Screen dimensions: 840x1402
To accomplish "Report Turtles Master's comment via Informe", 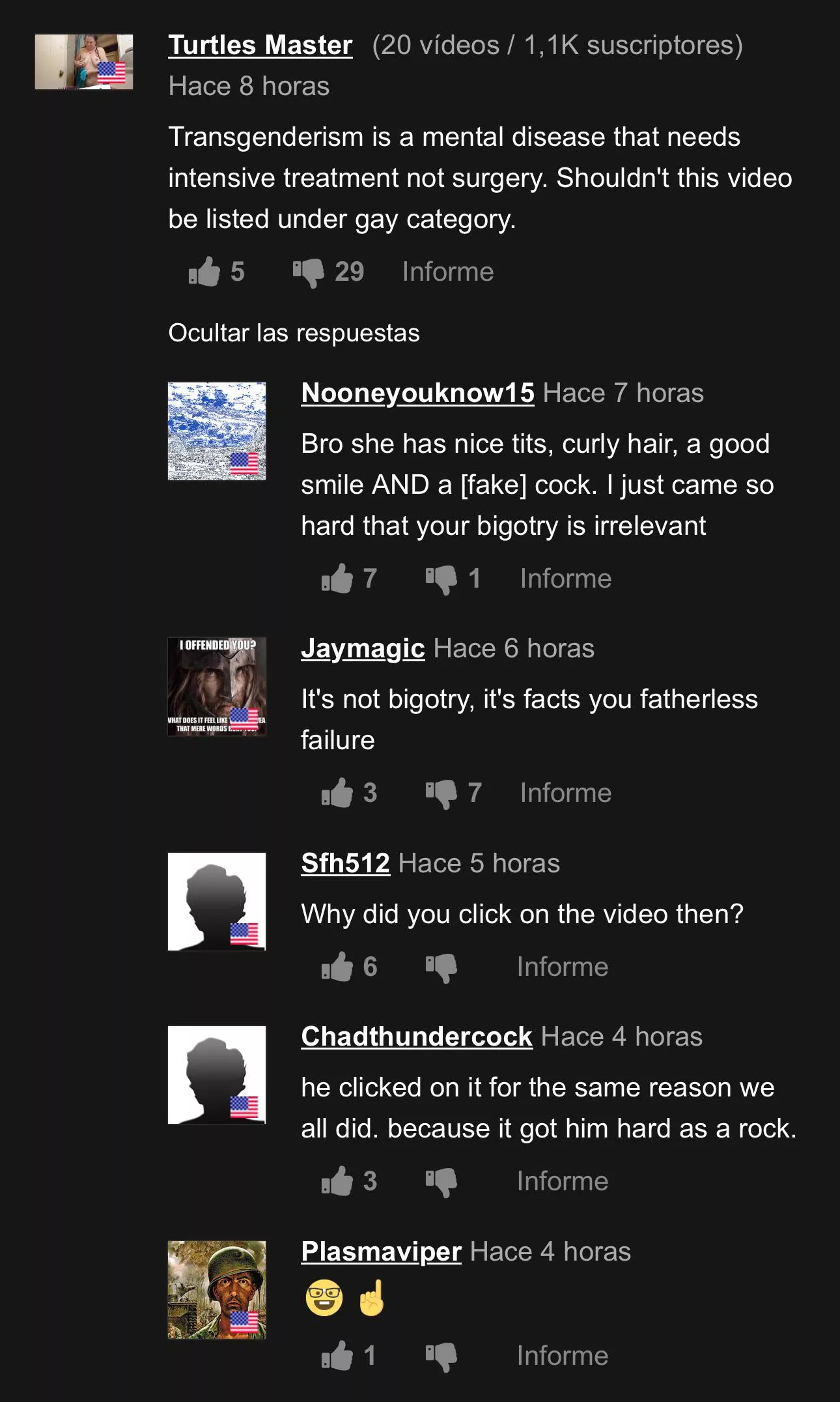I will (448, 272).
